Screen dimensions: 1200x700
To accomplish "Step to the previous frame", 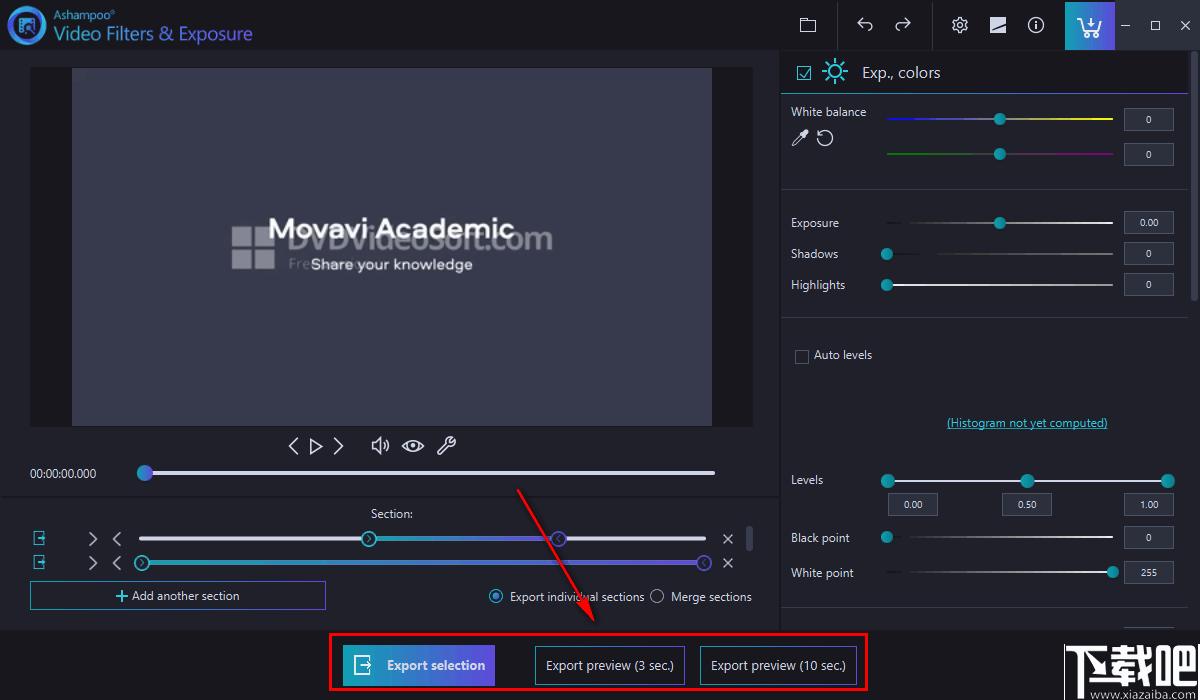I will tap(293, 446).
